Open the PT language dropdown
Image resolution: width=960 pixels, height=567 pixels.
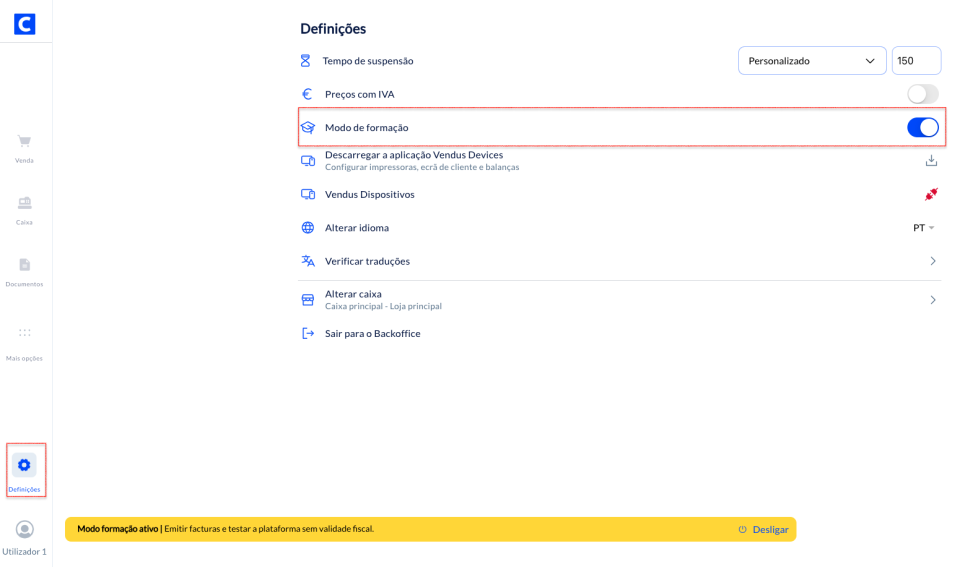[x=923, y=228]
